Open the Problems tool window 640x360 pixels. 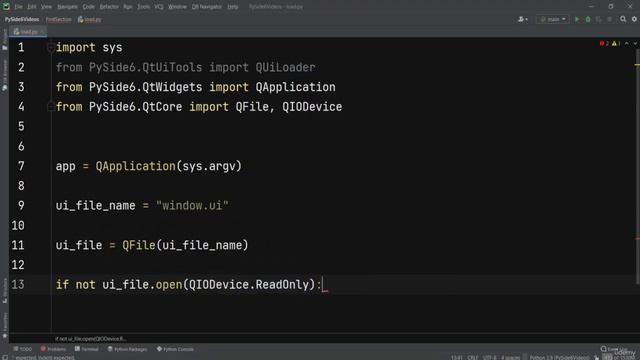[53, 349]
